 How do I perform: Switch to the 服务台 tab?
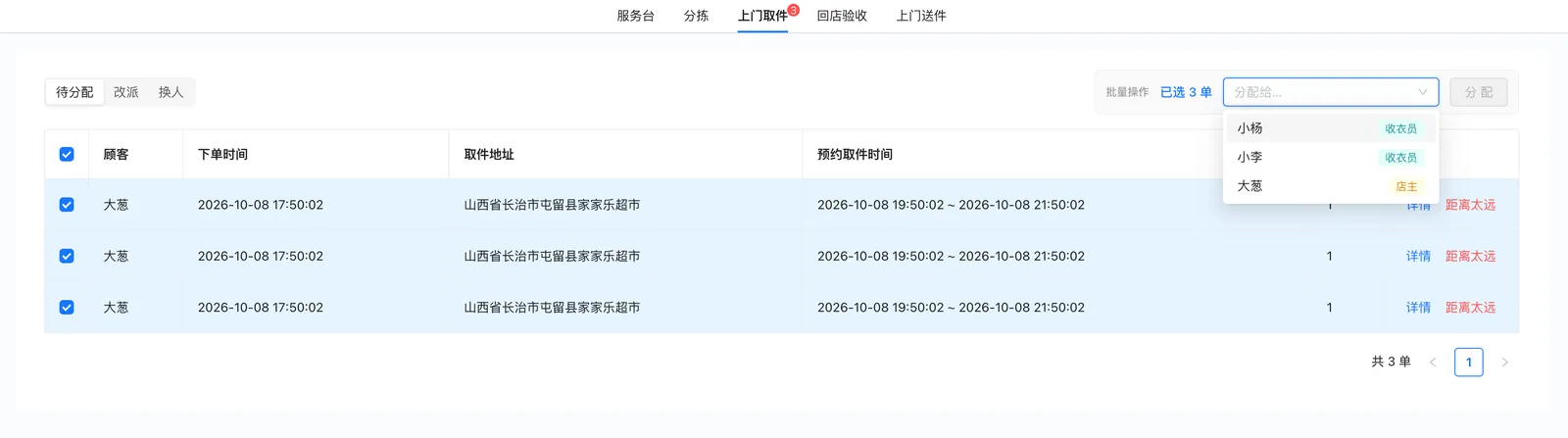(635, 16)
